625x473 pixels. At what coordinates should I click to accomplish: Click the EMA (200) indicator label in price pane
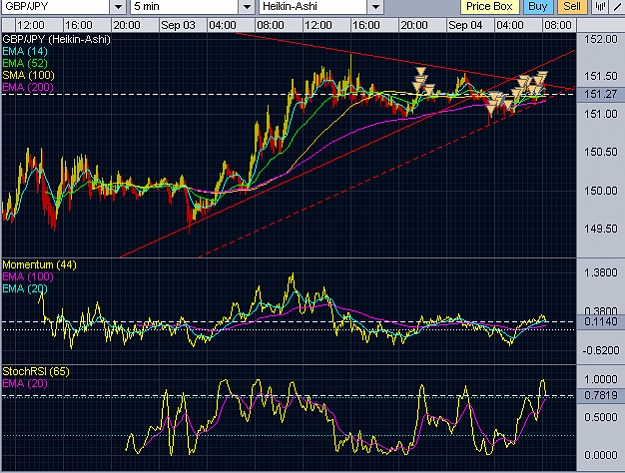pos(28,87)
